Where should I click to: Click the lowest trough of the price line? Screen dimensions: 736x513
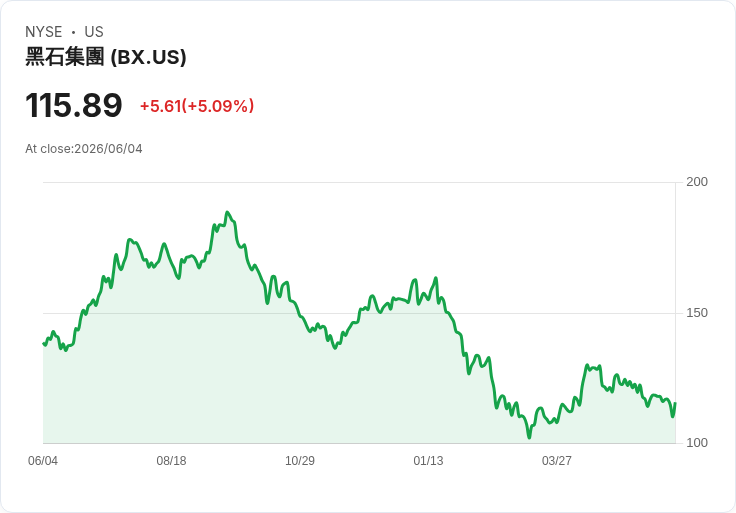coord(529,437)
